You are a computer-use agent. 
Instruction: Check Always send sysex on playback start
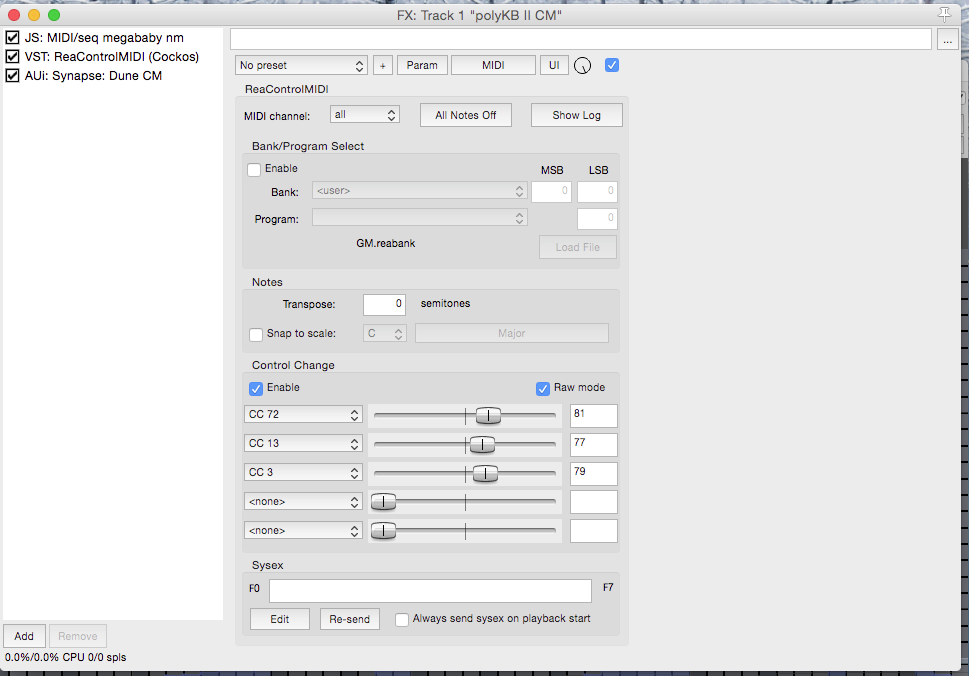[402, 619]
